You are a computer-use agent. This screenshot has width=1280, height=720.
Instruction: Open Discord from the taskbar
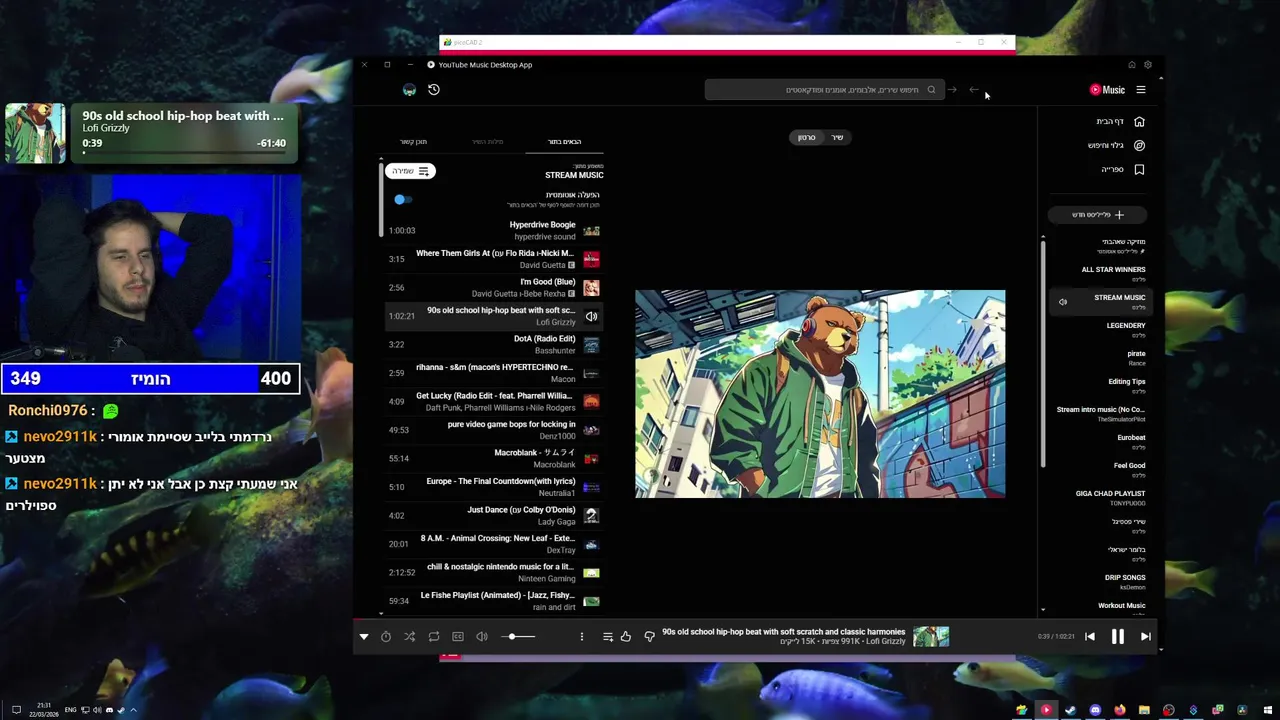click(x=1095, y=710)
